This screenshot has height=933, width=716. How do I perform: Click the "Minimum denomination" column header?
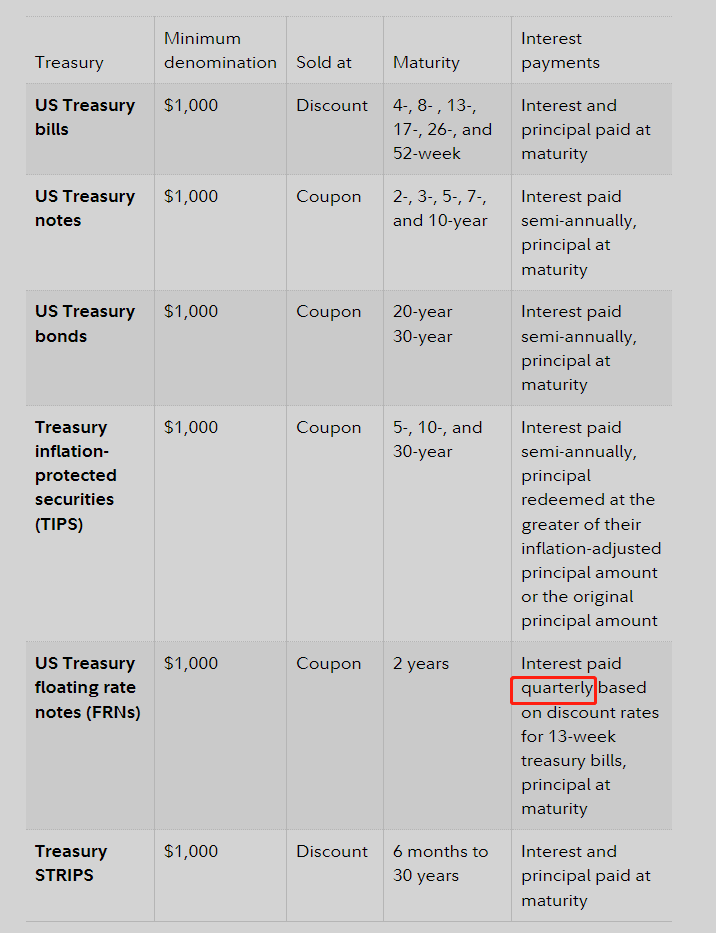tap(220, 50)
